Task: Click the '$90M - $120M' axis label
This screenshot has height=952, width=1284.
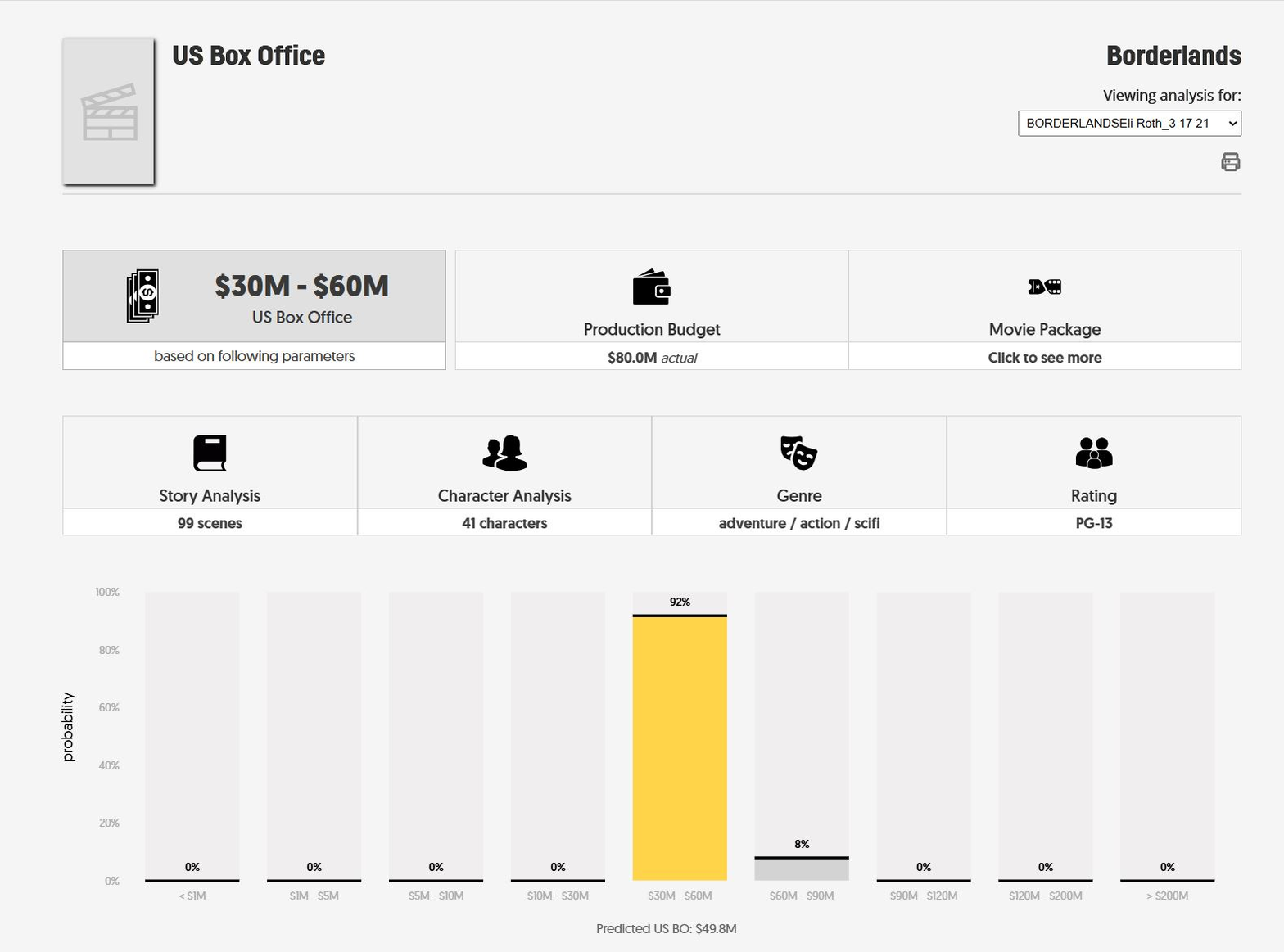Action: tap(924, 896)
